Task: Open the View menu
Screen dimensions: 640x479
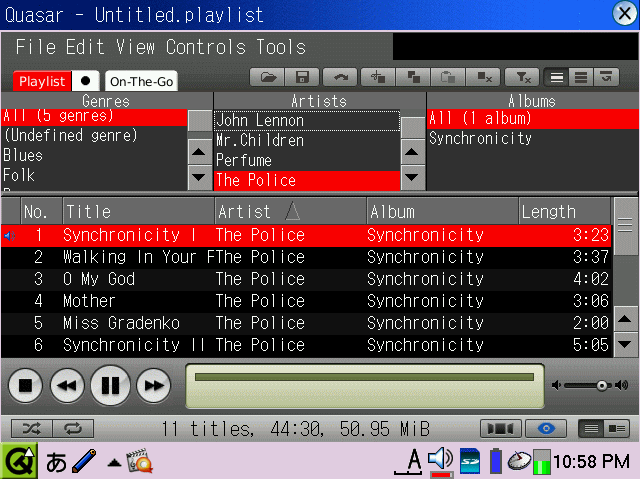Action: pos(135,47)
